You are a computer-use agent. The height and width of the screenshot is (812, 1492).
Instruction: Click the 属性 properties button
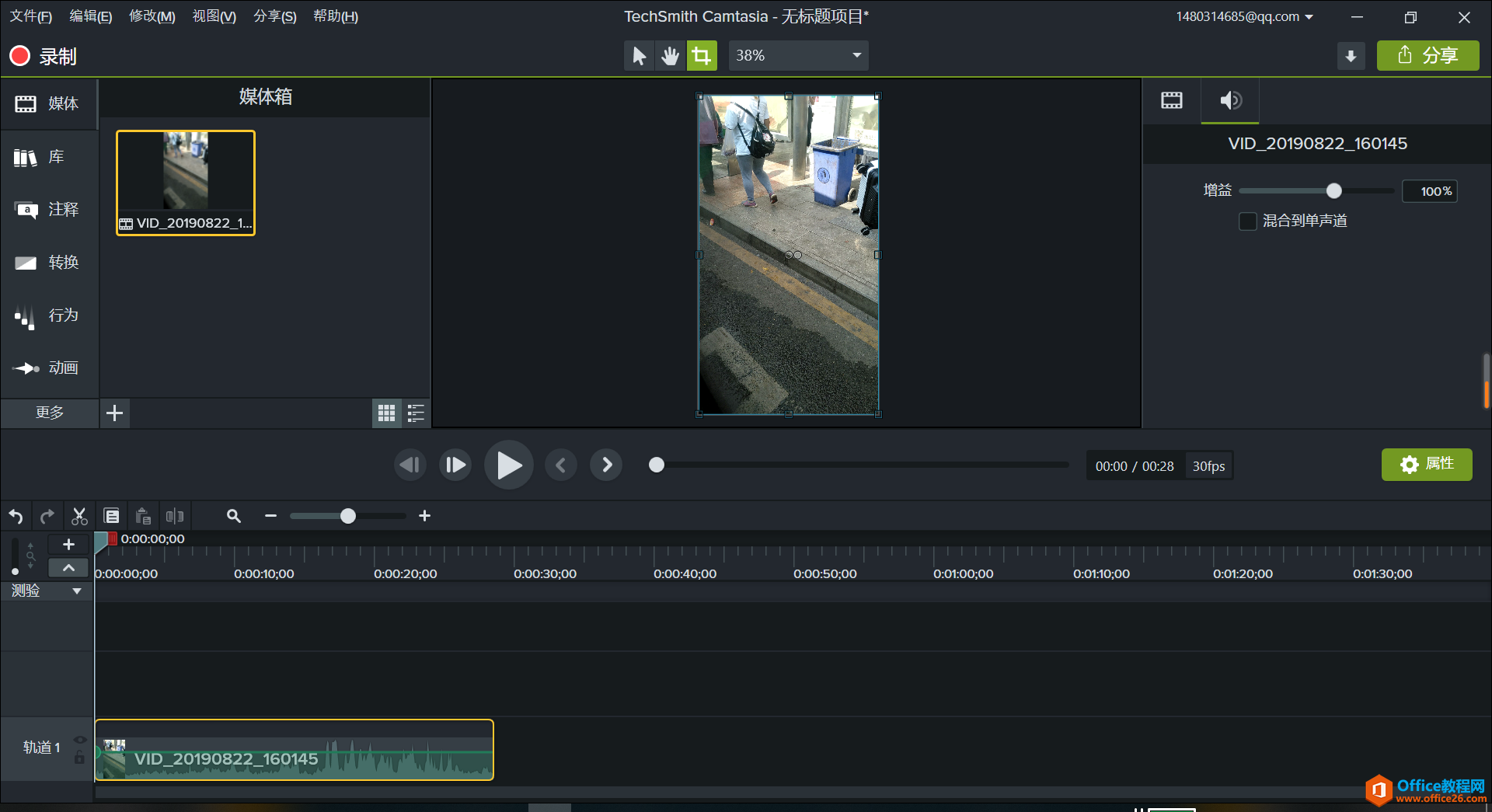coord(1427,465)
